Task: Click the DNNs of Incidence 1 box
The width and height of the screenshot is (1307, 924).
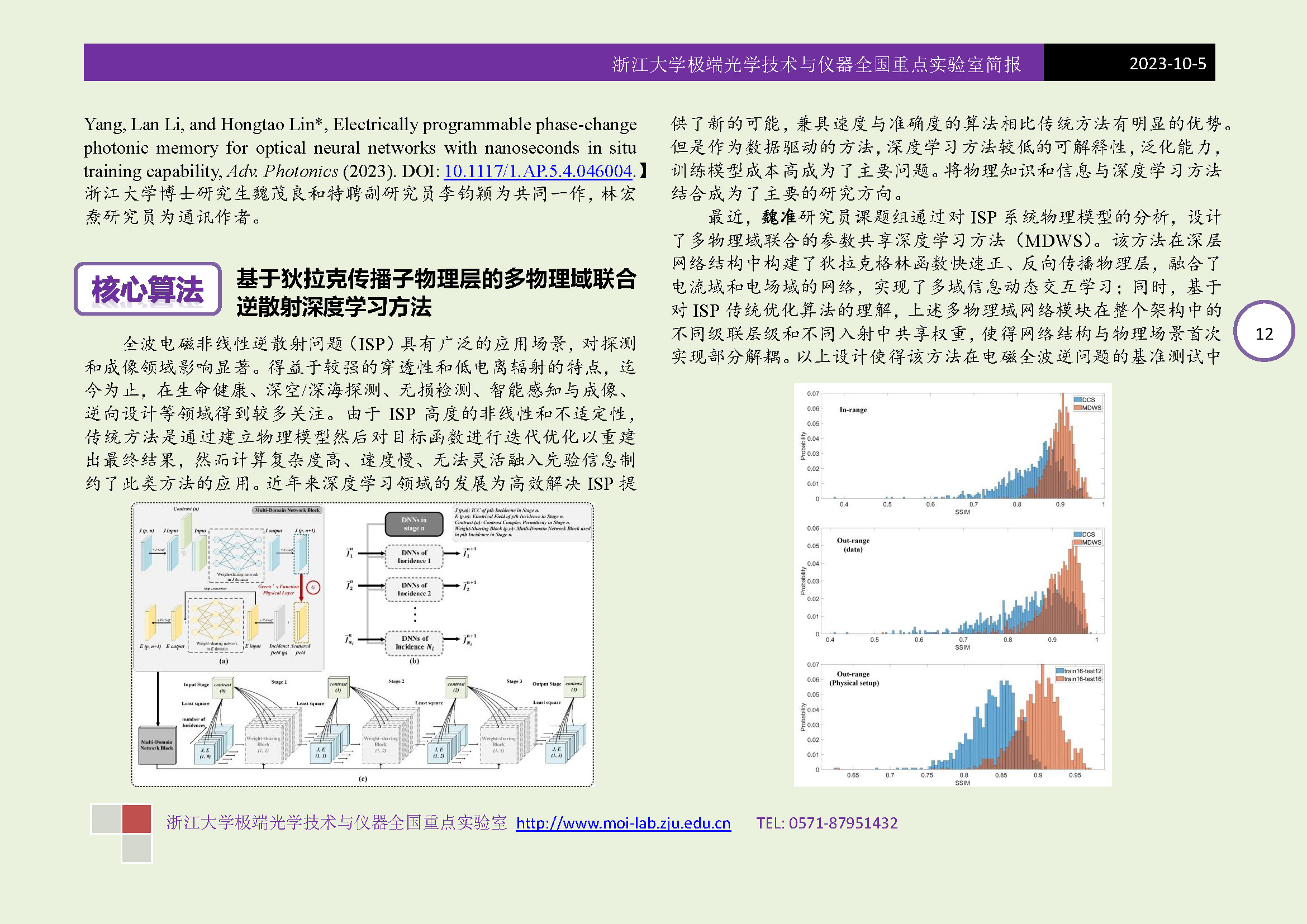Action: point(414,556)
